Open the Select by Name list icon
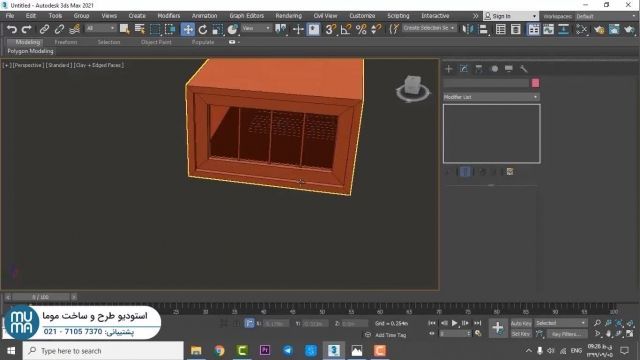Viewport: 640px width, 360px height. point(140,29)
